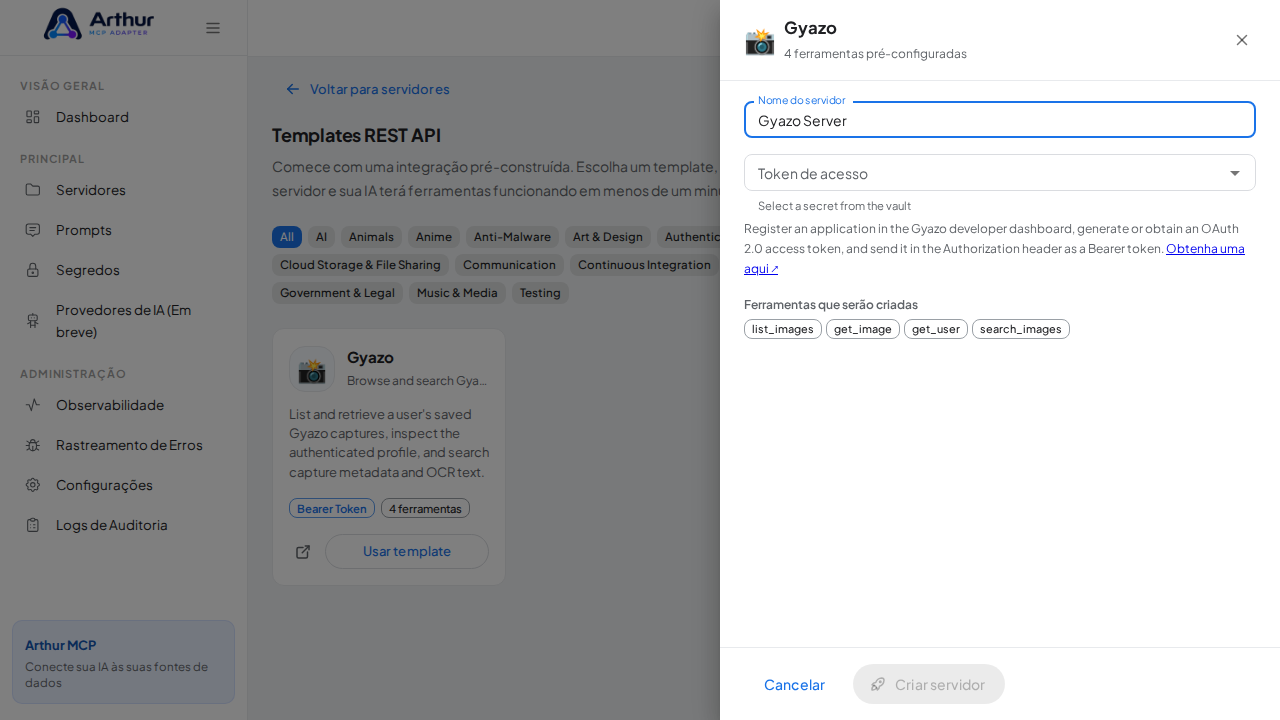
Task: Filter by Music & Media category
Action: (x=457, y=293)
